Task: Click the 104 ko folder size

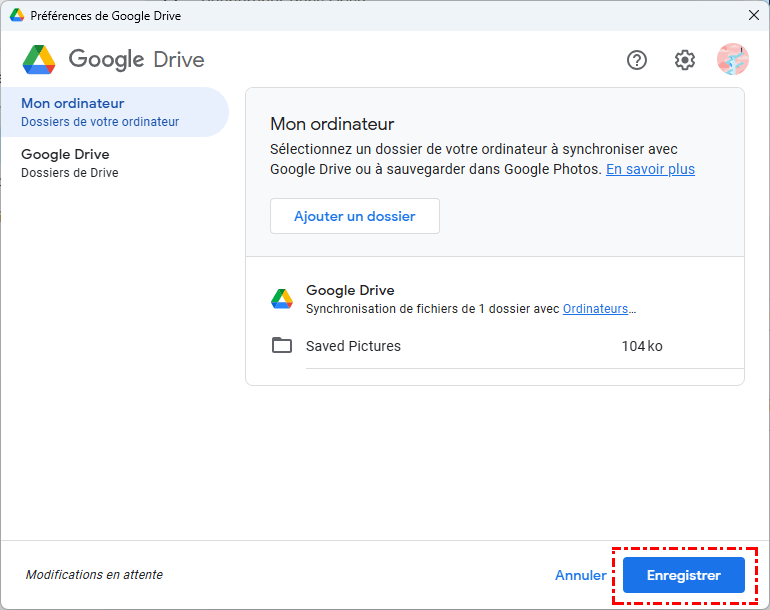Action: pyautogui.click(x=642, y=346)
